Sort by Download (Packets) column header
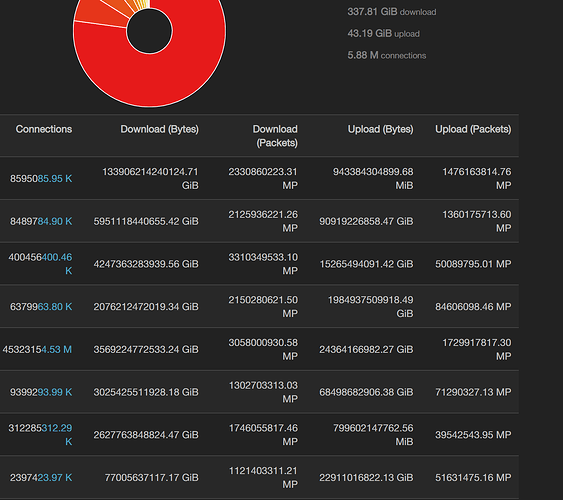 point(275,136)
